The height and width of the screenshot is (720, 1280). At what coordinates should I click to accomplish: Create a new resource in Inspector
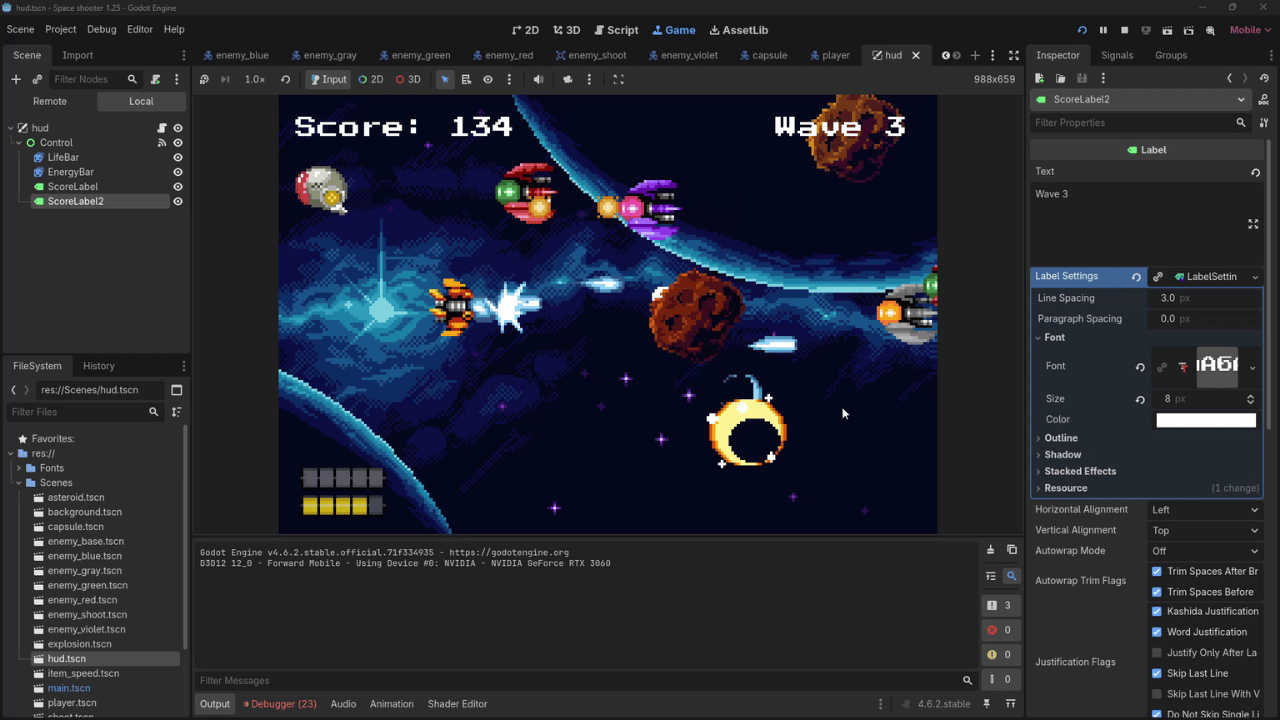(x=1039, y=78)
